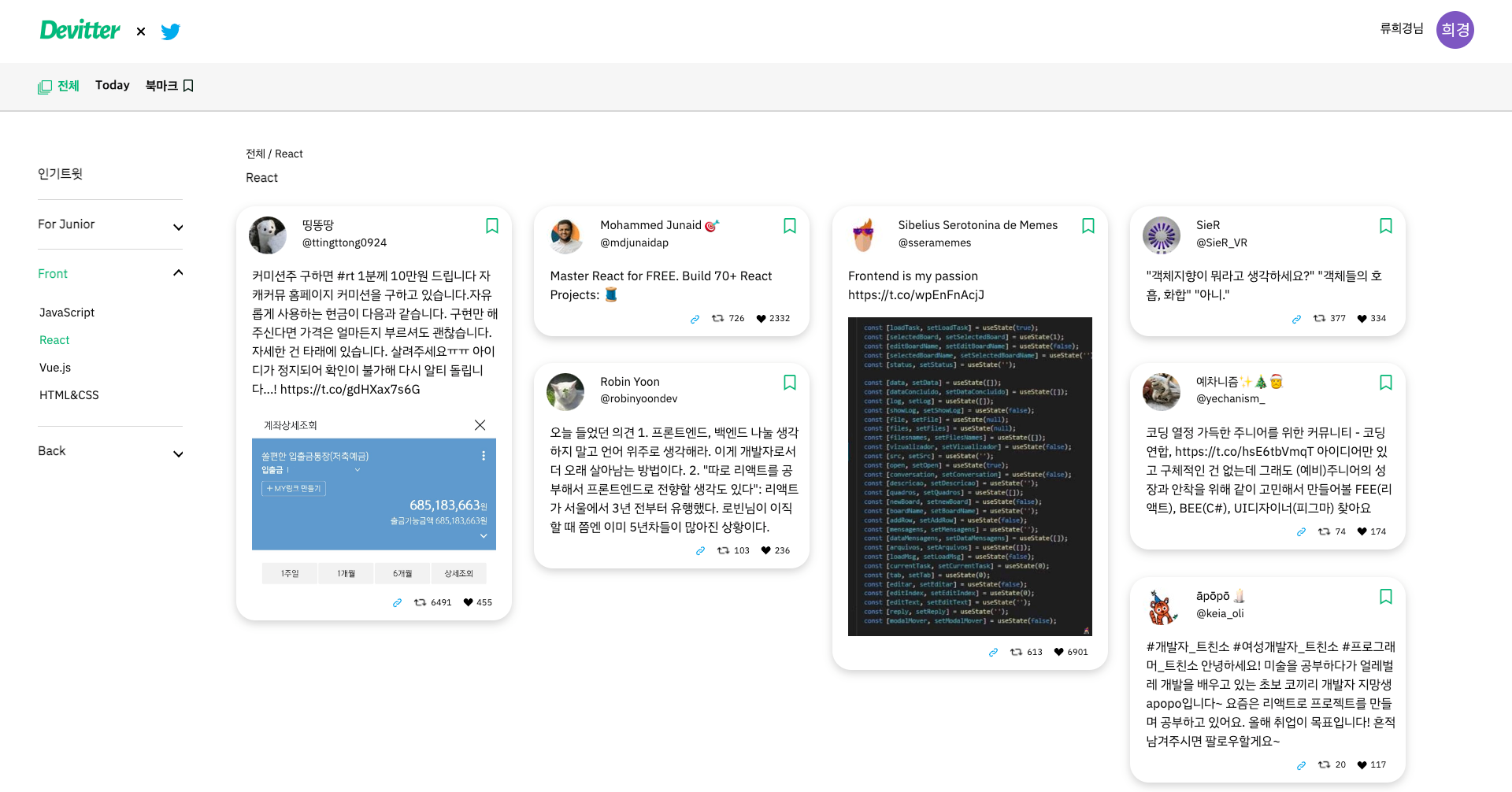Expand the Back section chevron
Screen dimensions: 1512x792
pos(178,454)
